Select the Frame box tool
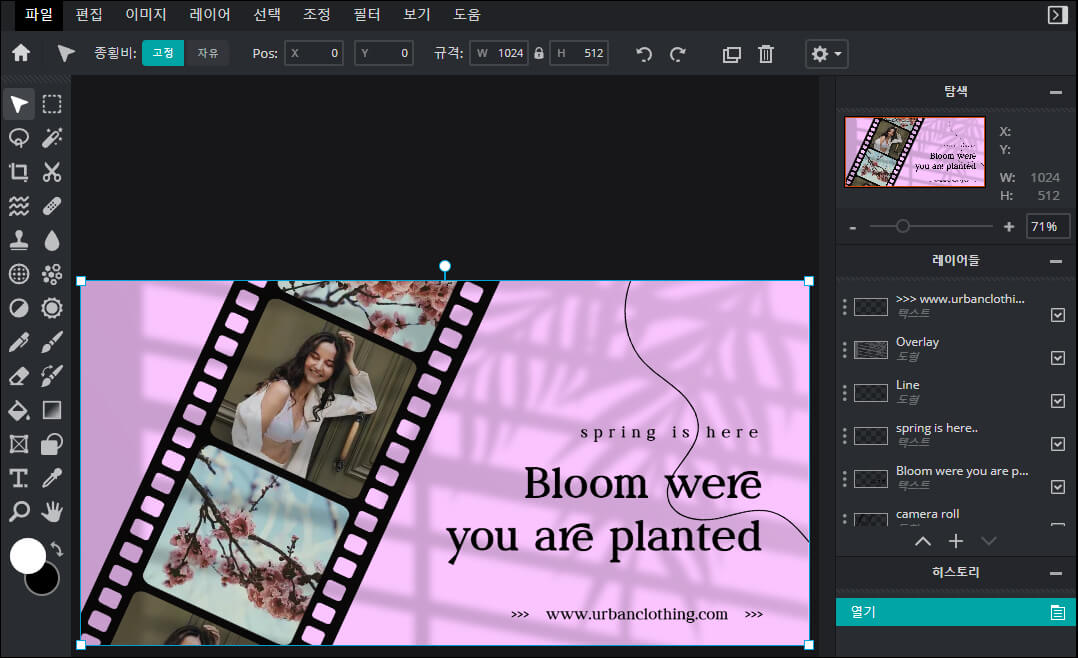The width and height of the screenshot is (1078, 658). click(19, 444)
